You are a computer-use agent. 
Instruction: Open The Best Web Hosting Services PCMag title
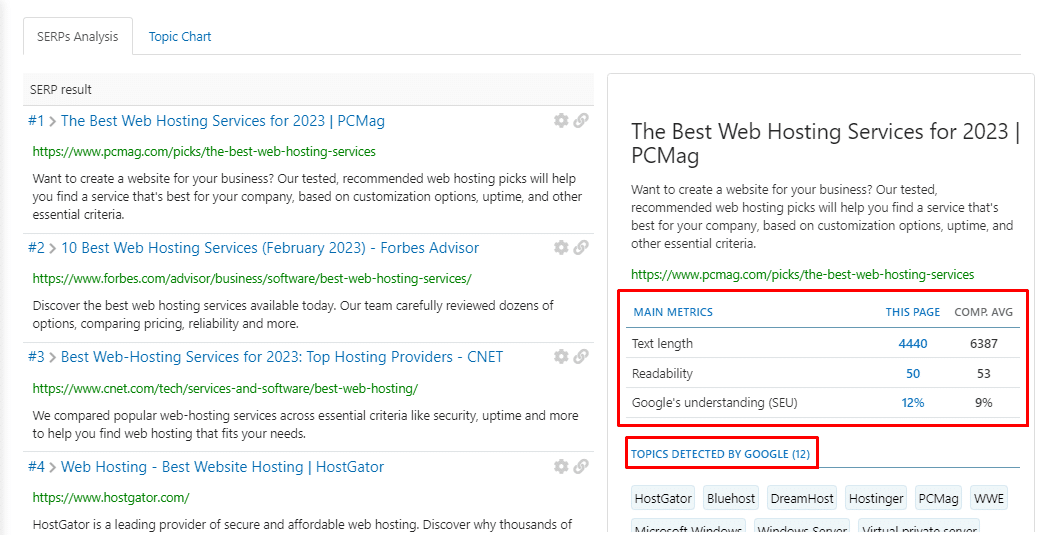(223, 120)
